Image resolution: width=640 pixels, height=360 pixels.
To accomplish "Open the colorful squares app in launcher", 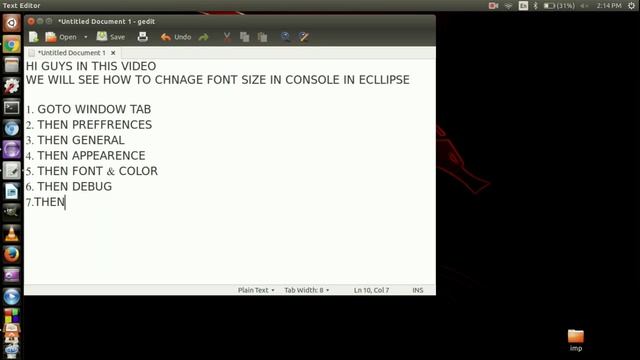I will click(x=11, y=316).
